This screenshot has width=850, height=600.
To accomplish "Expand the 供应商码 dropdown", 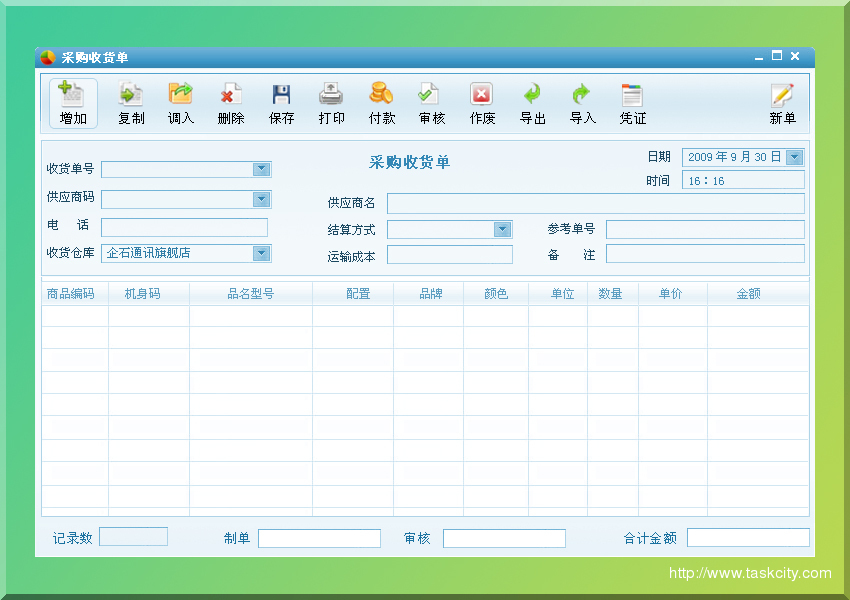I will (x=262, y=199).
